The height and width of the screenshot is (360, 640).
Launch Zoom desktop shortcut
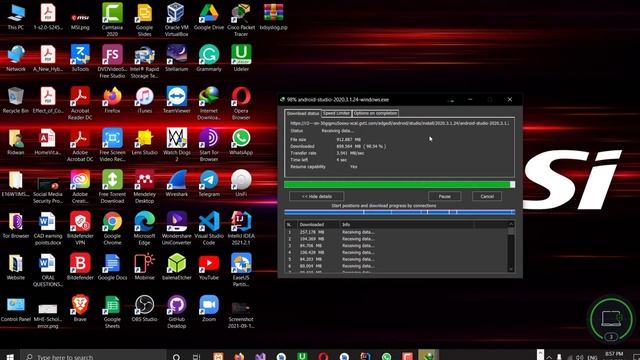209,309
